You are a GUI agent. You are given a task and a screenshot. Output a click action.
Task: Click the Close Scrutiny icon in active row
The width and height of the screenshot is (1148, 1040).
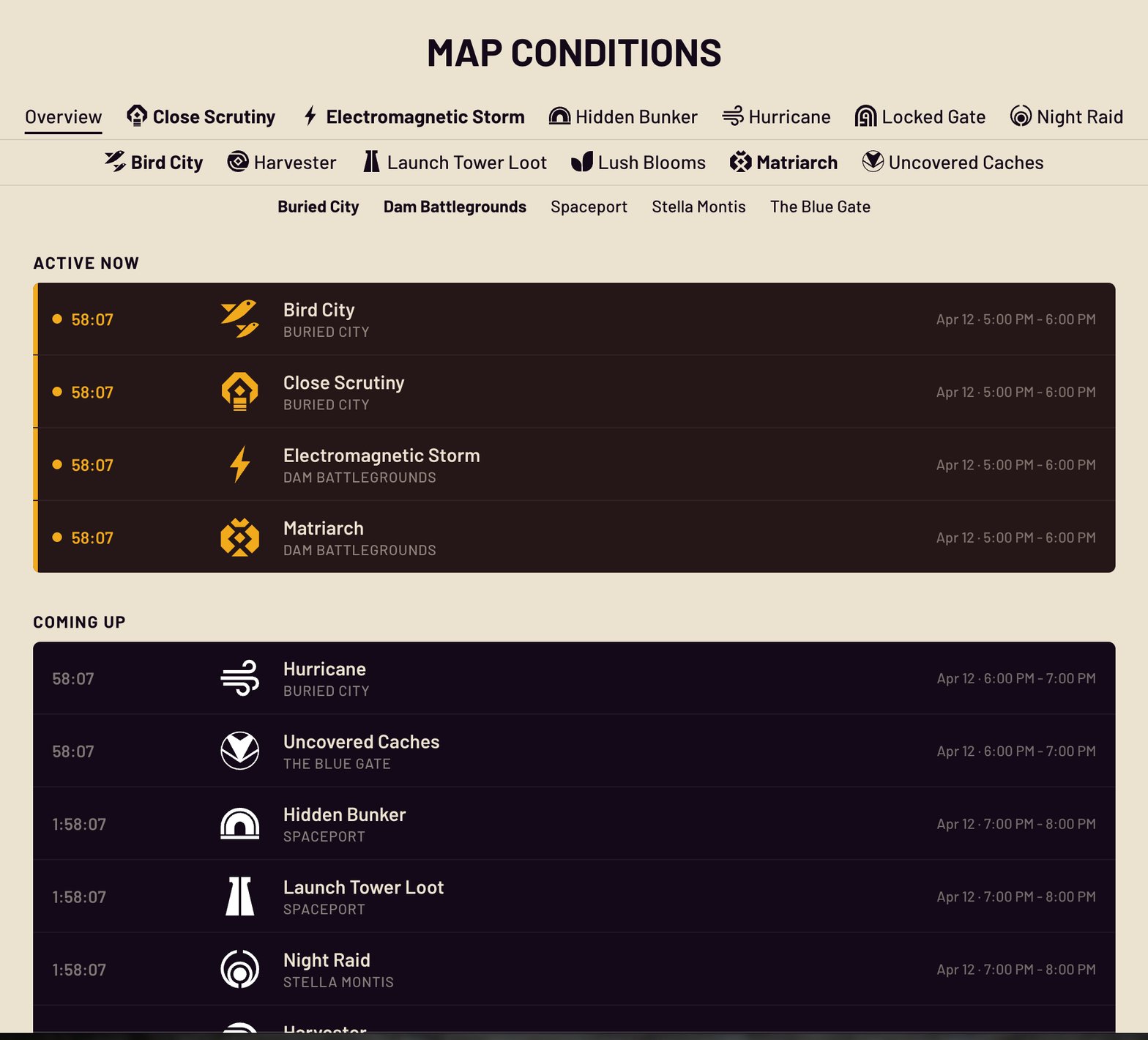point(239,392)
